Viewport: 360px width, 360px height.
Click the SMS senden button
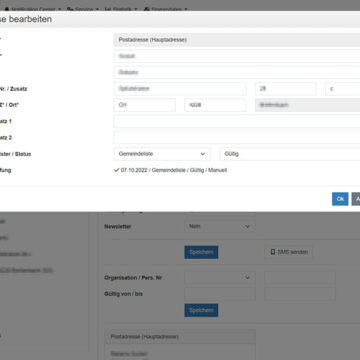[x=289, y=252]
